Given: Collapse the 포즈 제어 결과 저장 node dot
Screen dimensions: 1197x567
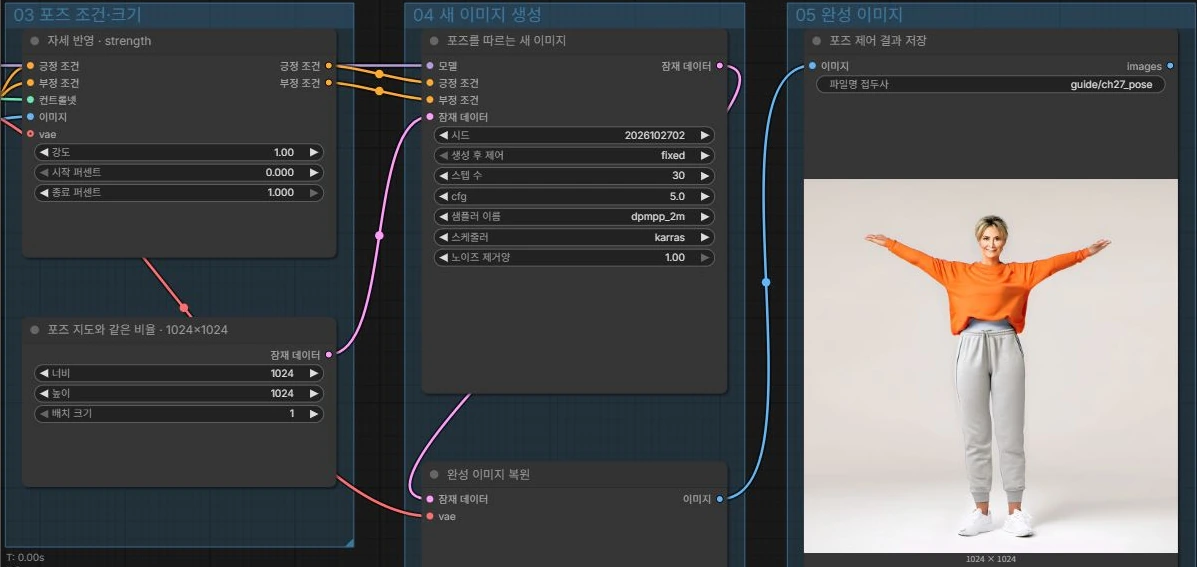Looking at the screenshot, I should click(818, 41).
